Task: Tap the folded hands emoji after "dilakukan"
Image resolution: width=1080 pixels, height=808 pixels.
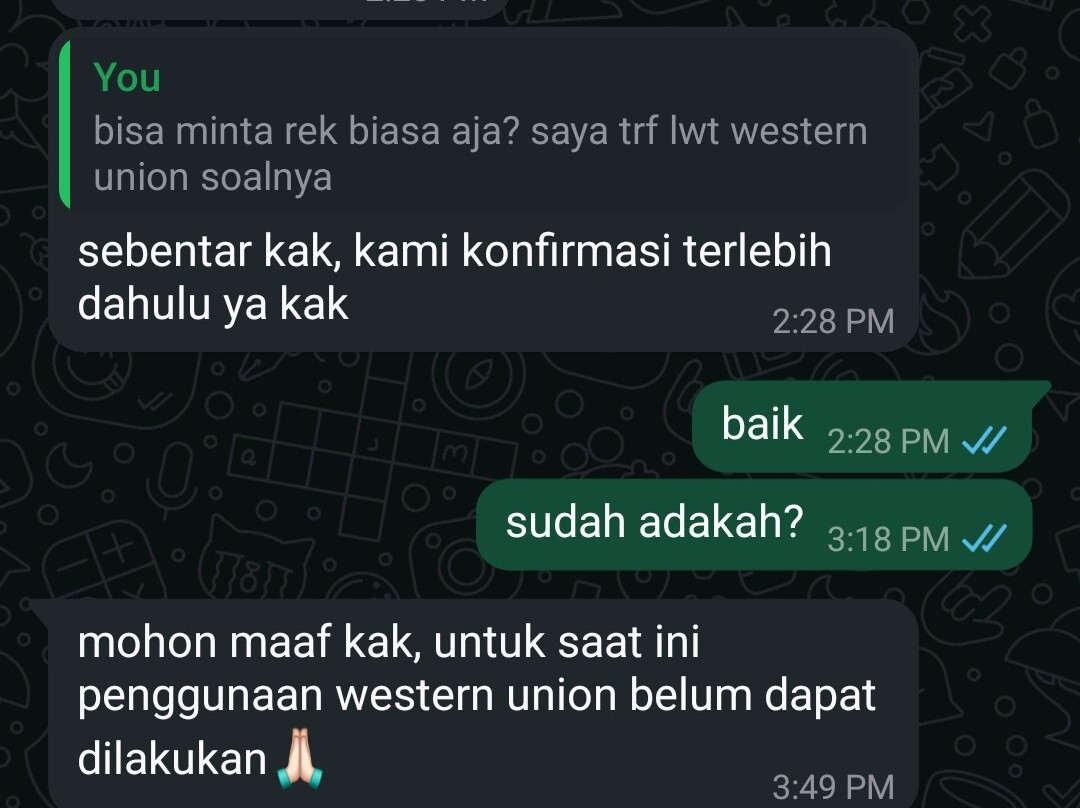Action: (x=300, y=758)
